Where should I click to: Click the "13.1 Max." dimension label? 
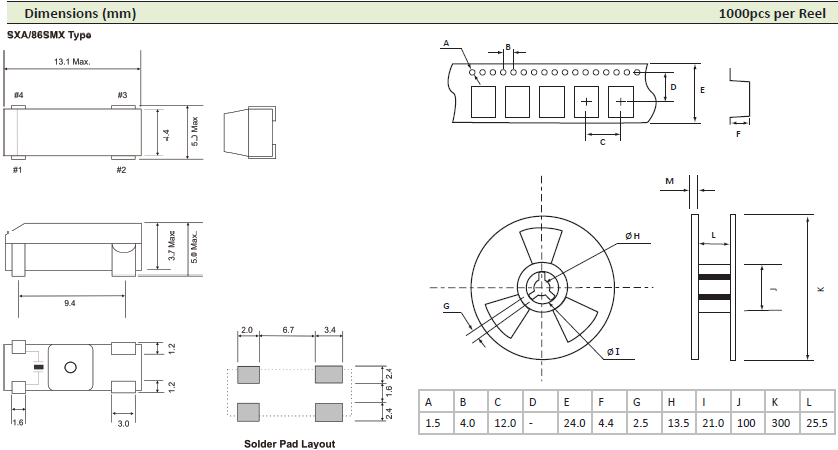pyautogui.click(x=72, y=61)
